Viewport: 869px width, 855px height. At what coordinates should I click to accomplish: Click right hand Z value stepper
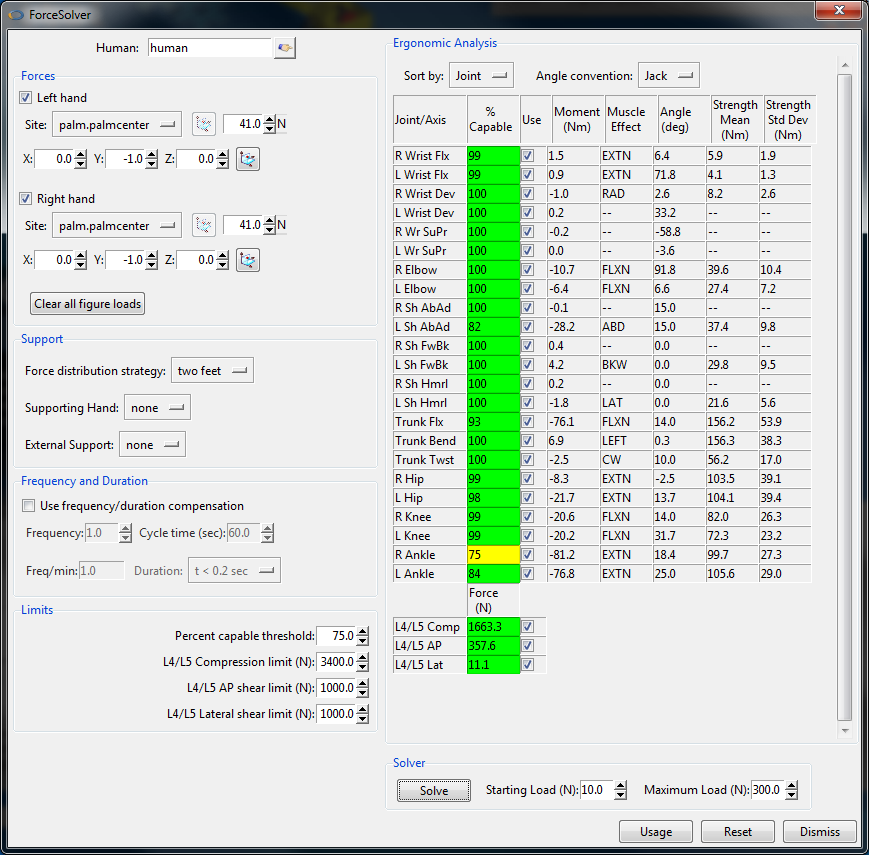coord(223,260)
